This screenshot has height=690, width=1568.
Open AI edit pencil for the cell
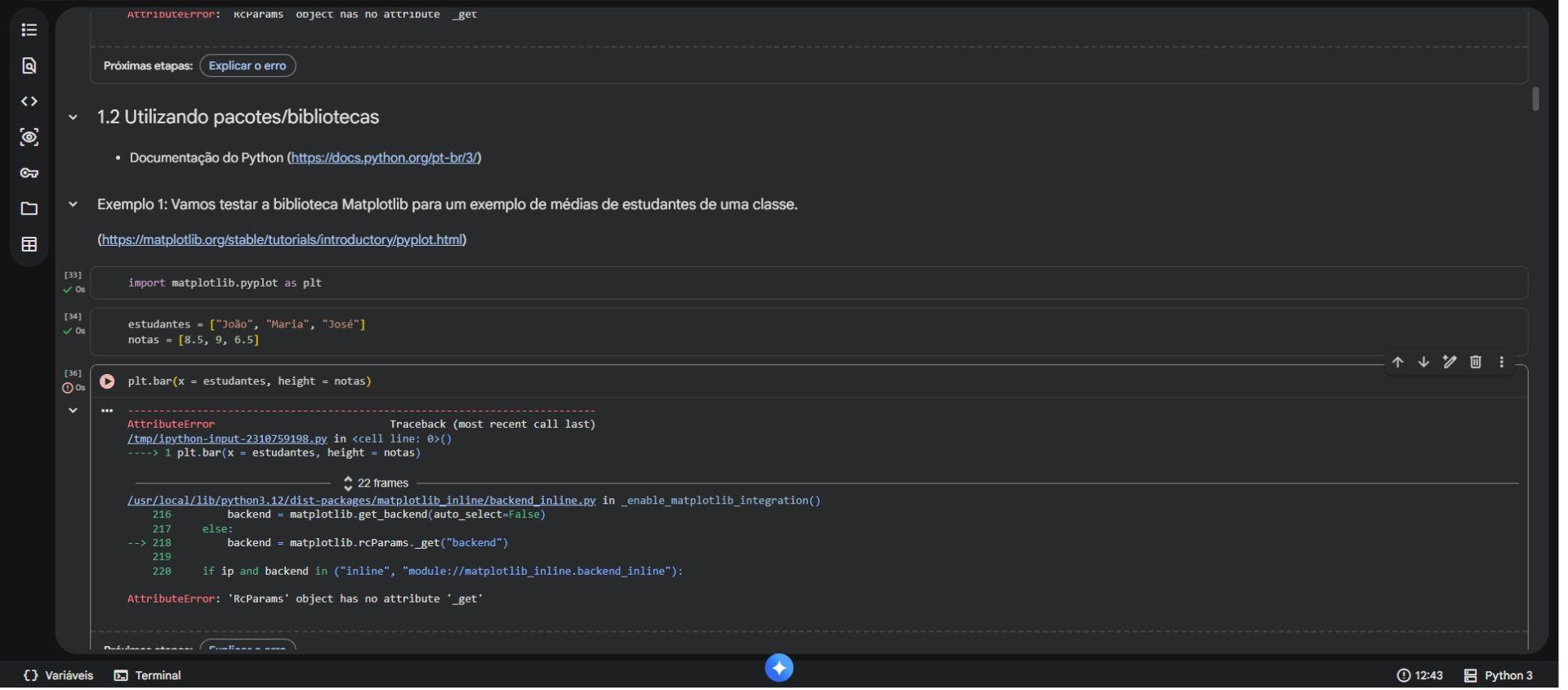[x=1449, y=363]
